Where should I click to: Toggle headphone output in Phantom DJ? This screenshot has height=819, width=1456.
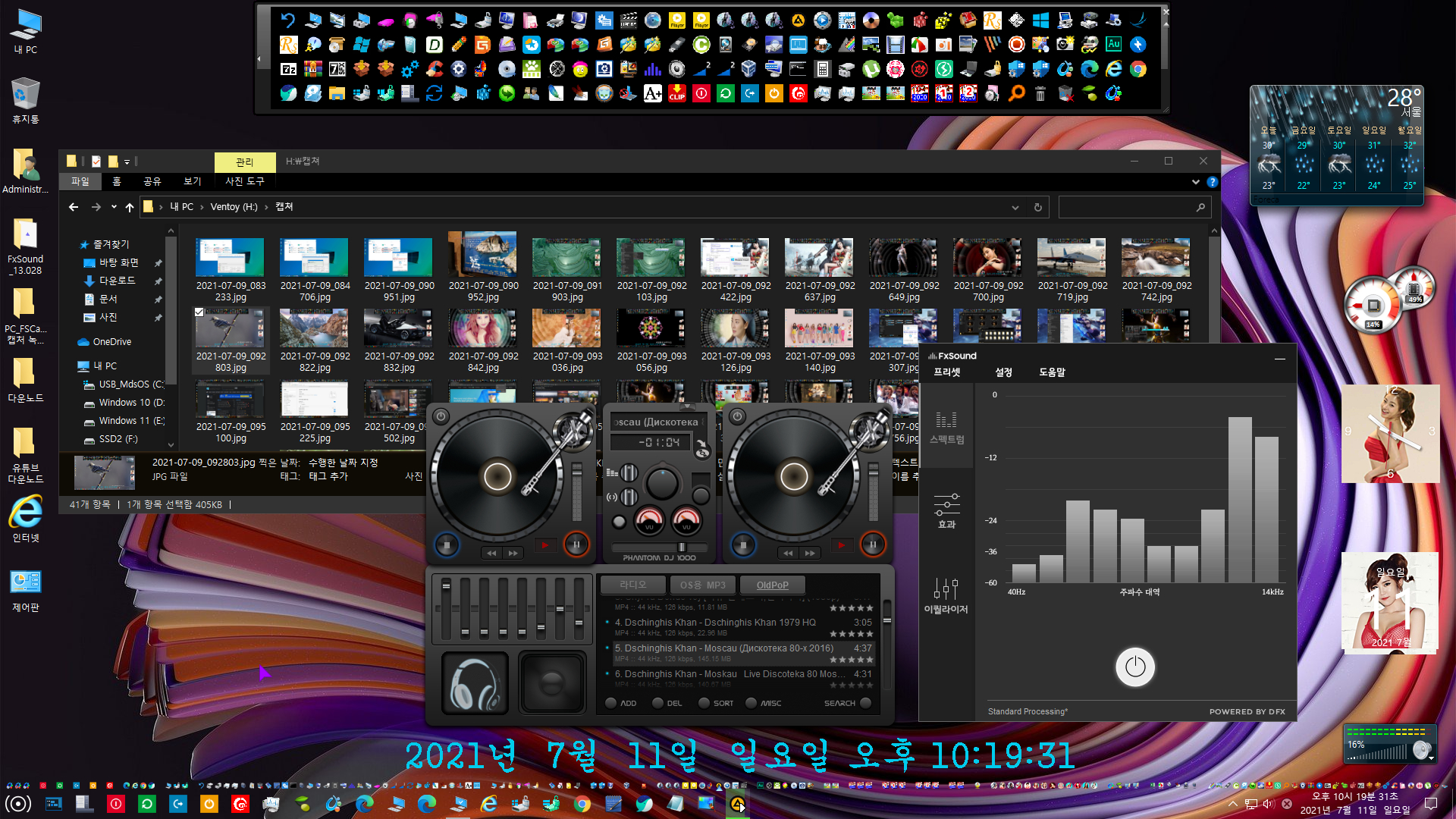coord(475,682)
